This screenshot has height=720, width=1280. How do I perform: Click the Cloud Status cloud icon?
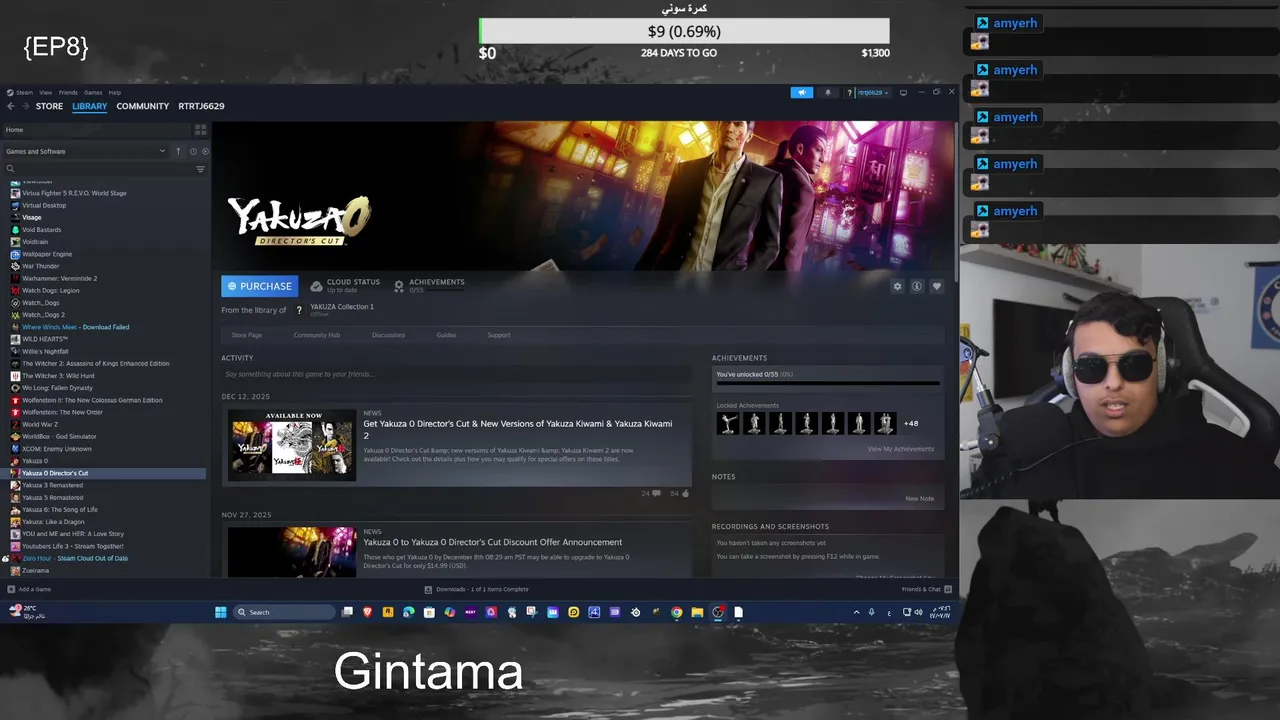pos(316,286)
